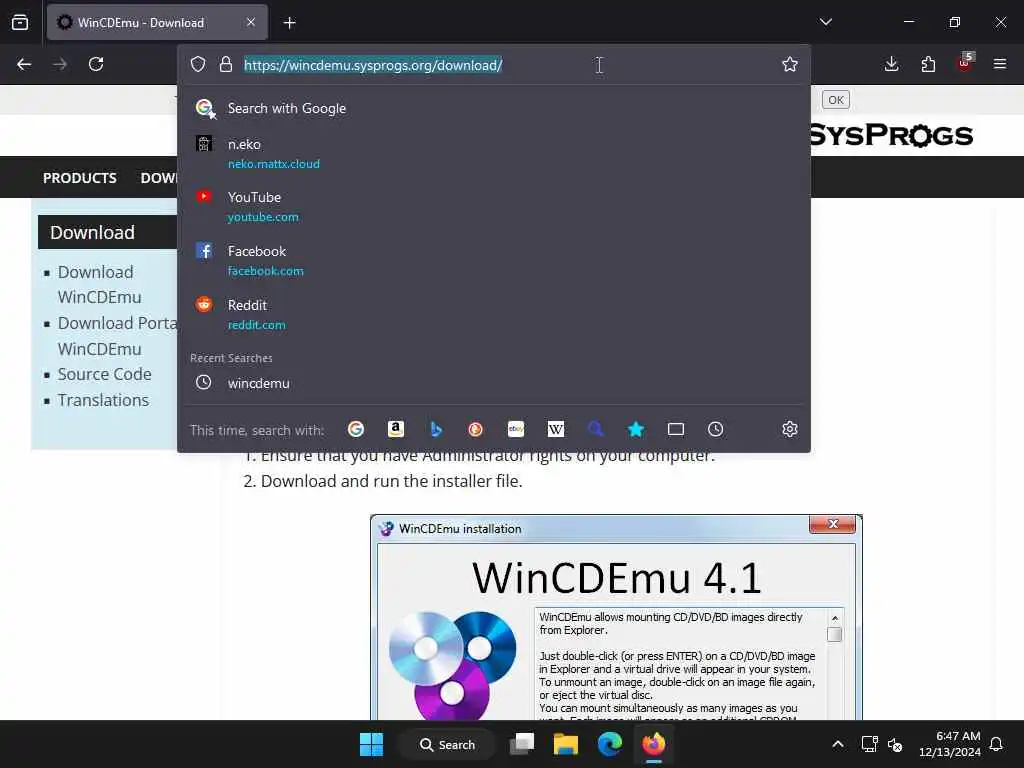
Task: Expand the list all tabs chevron
Action: (825, 22)
